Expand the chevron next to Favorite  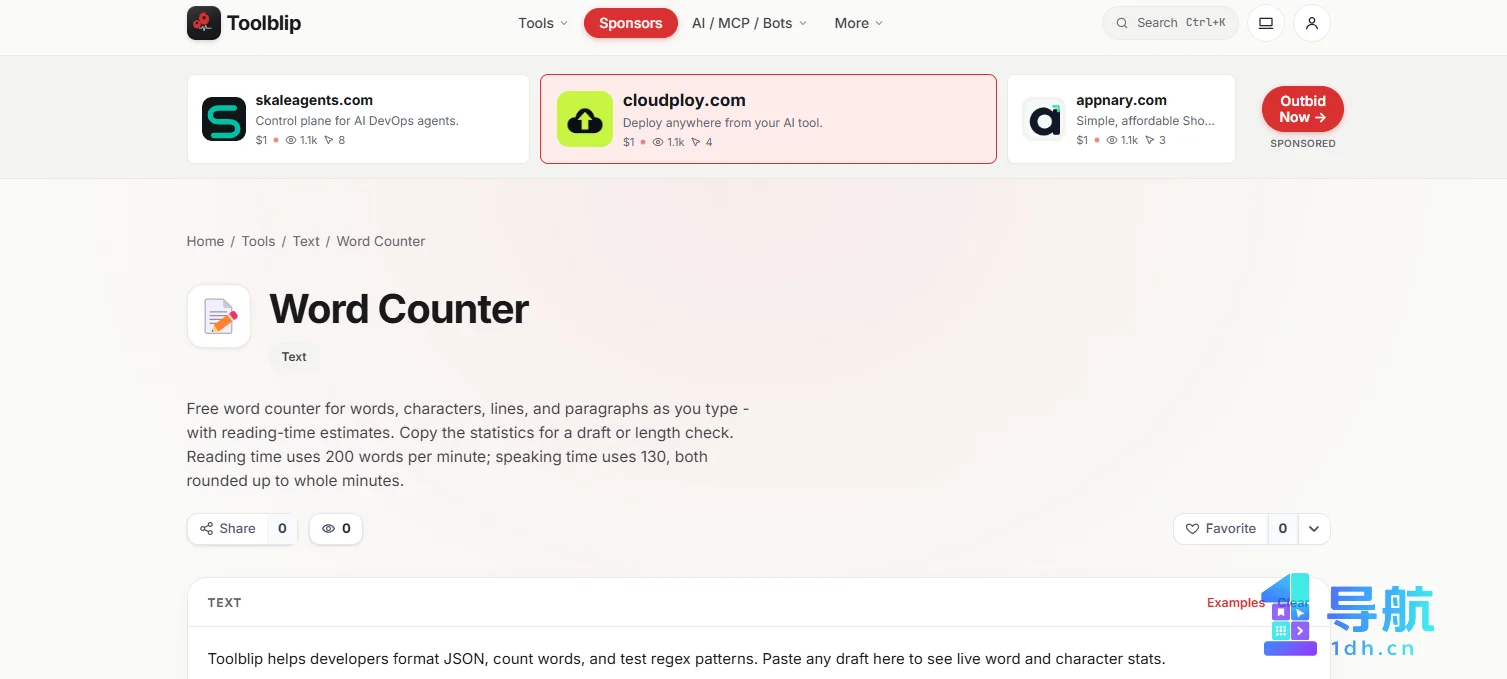coord(1314,529)
